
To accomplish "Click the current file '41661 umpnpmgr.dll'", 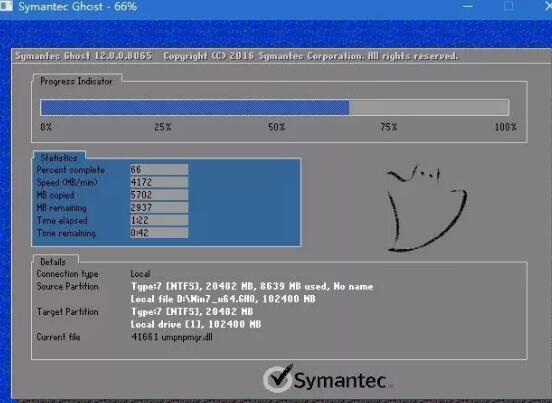I will [x=172, y=337].
